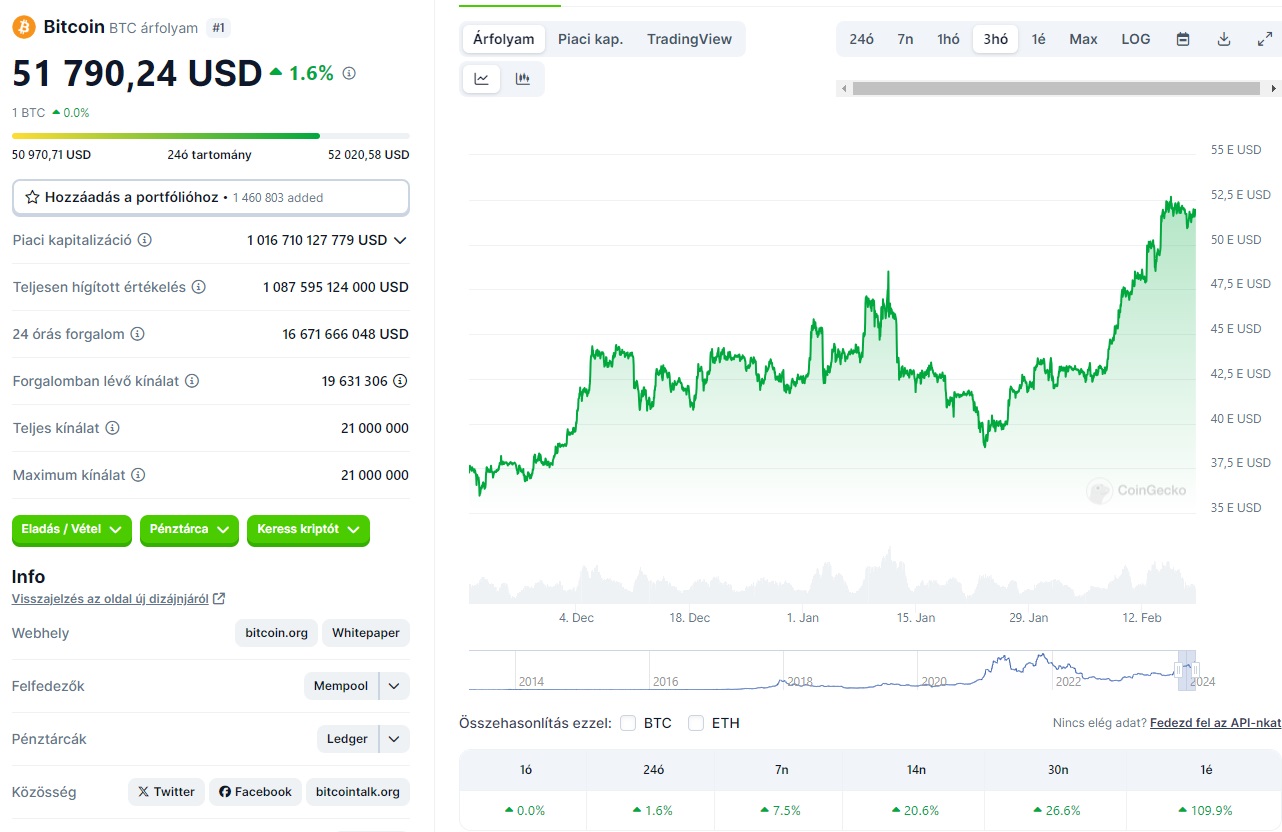The height and width of the screenshot is (832, 1282).
Task: Select 24ó time range
Action: point(861,39)
